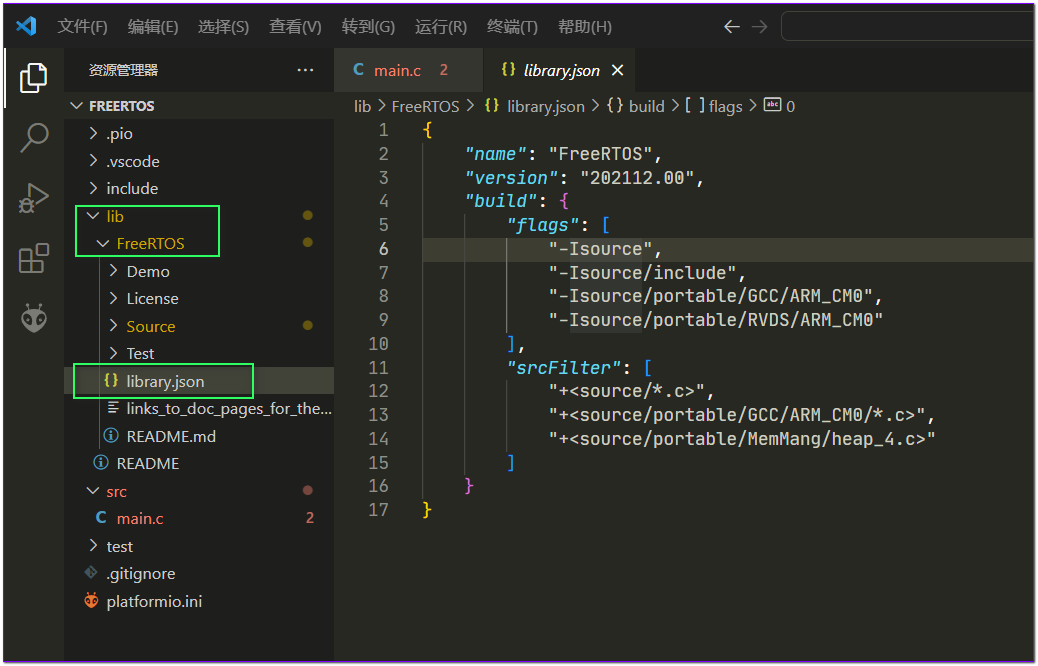Open the 编辑(E) menu
This screenshot has width=1038, height=666.
153,26
